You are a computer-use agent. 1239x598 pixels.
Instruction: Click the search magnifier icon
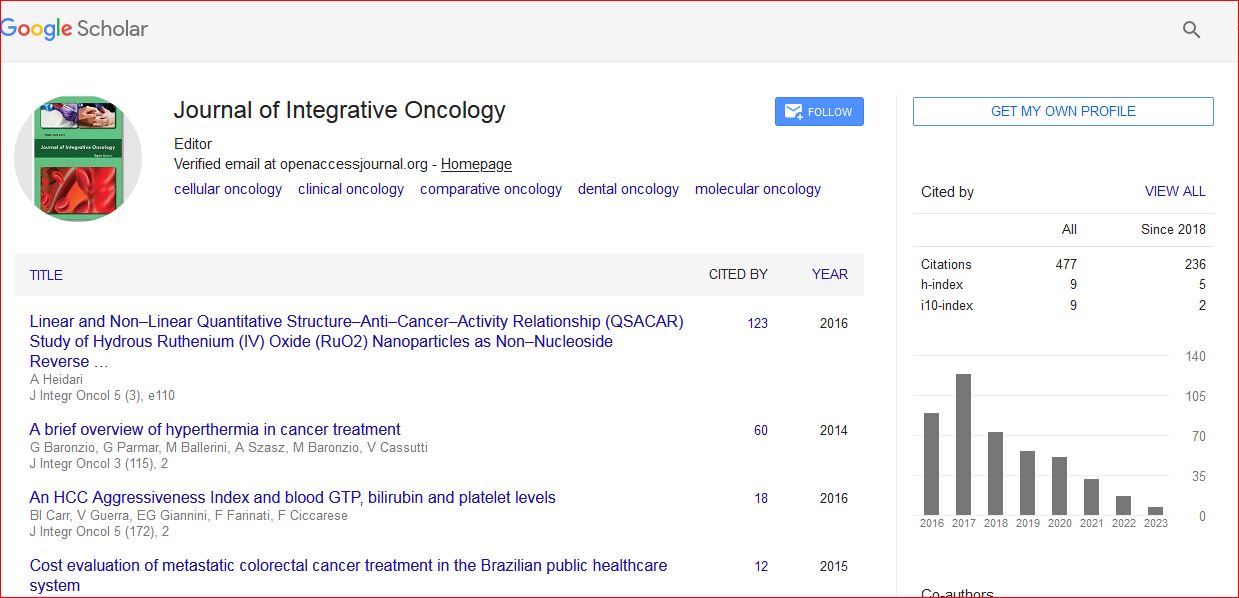tap(1191, 29)
